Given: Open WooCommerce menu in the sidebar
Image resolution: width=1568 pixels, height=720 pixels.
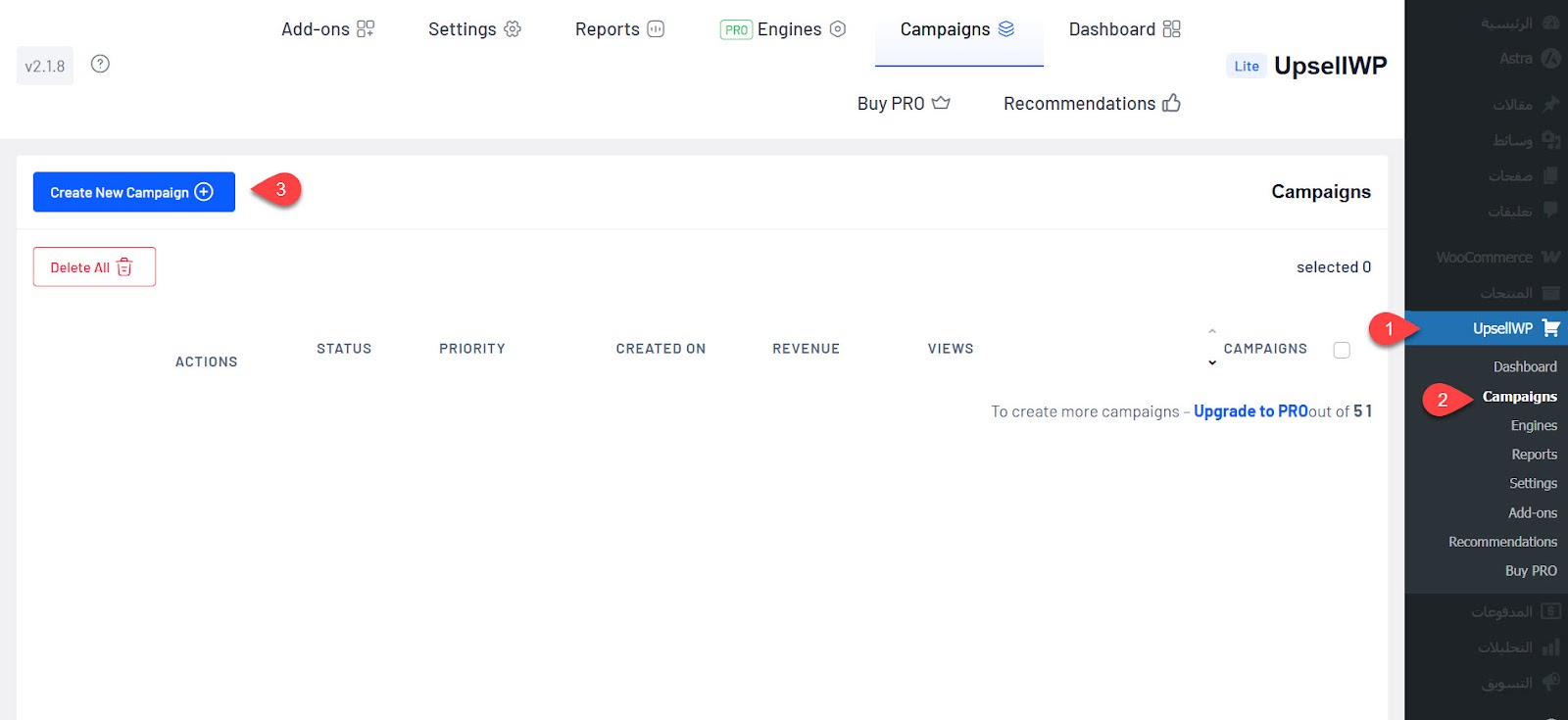Looking at the screenshot, I should click(1485, 258).
